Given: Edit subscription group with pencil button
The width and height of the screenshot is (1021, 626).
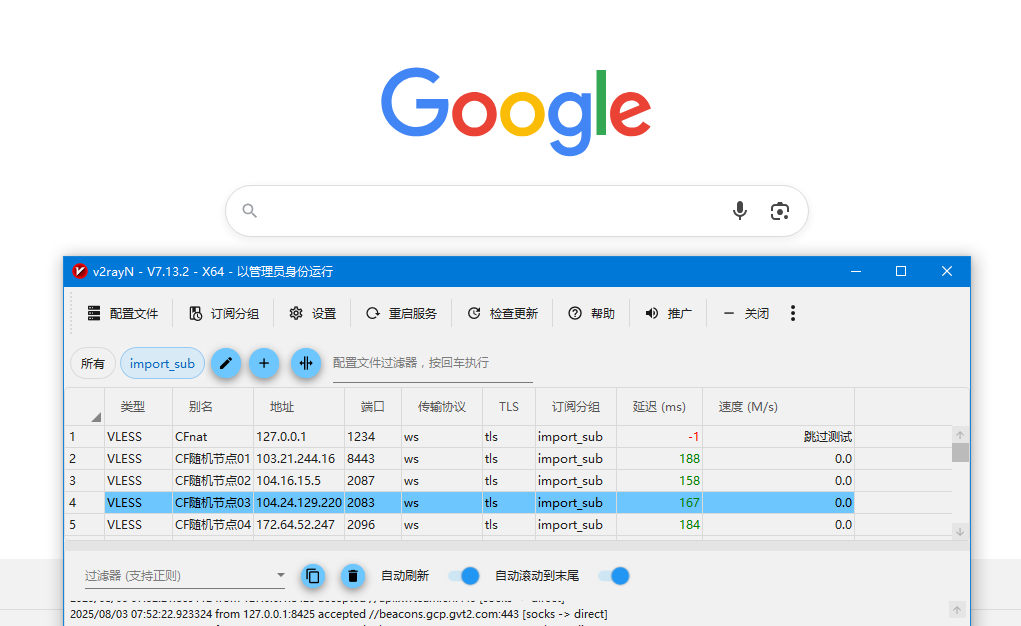Looking at the screenshot, I should pyautogui.click(x=226, y=363).
